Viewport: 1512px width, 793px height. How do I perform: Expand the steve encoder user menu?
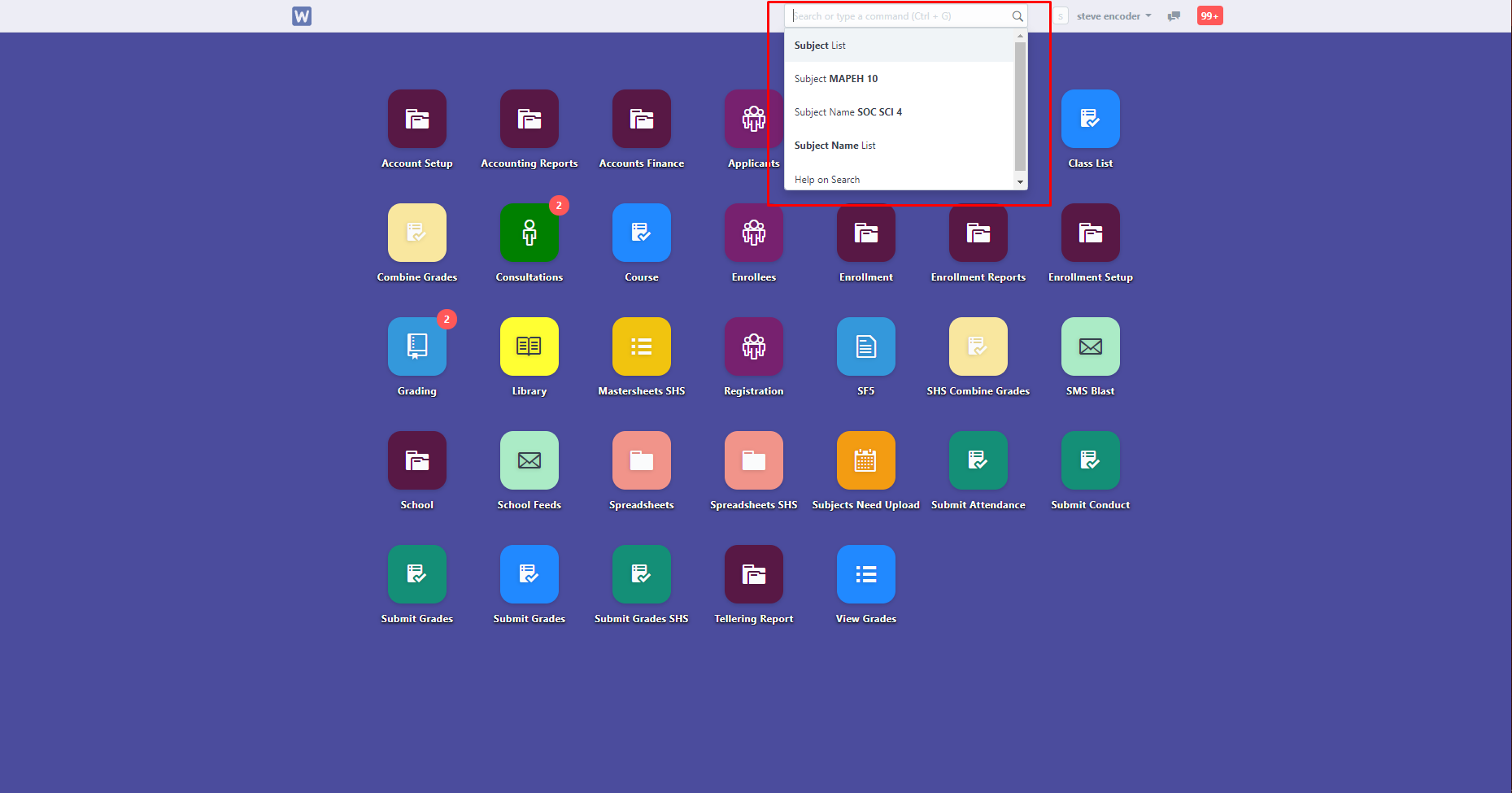click(1113, 16)
